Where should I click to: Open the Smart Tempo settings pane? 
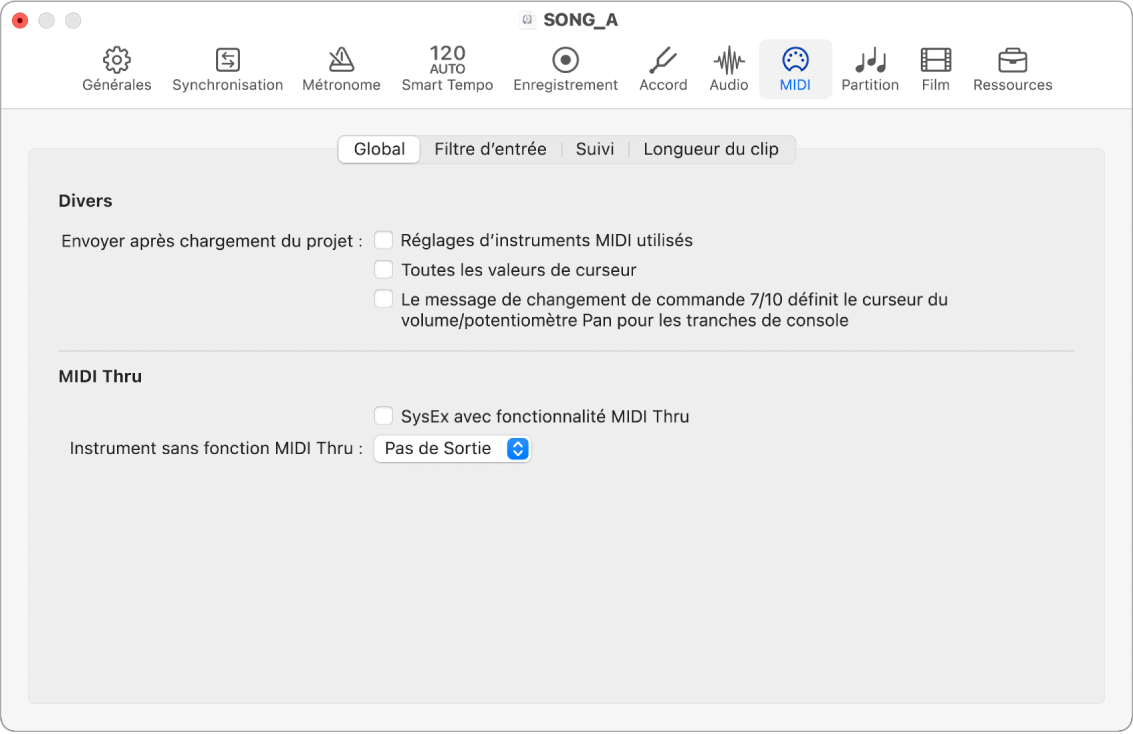pos(447,69)
